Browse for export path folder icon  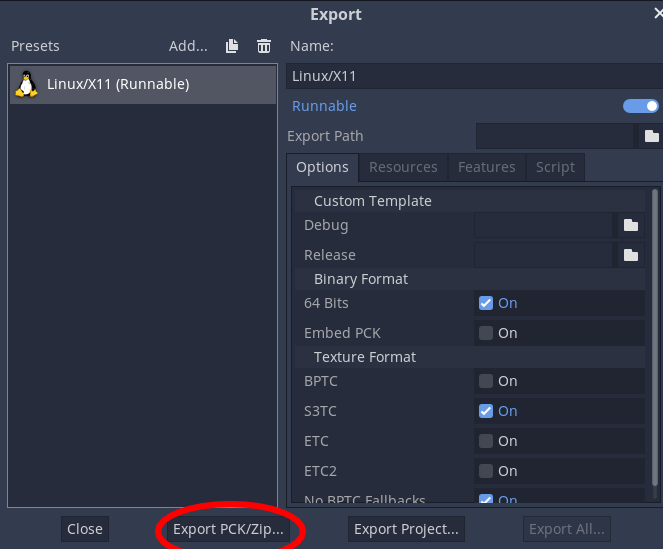click(x=651, y=136)
